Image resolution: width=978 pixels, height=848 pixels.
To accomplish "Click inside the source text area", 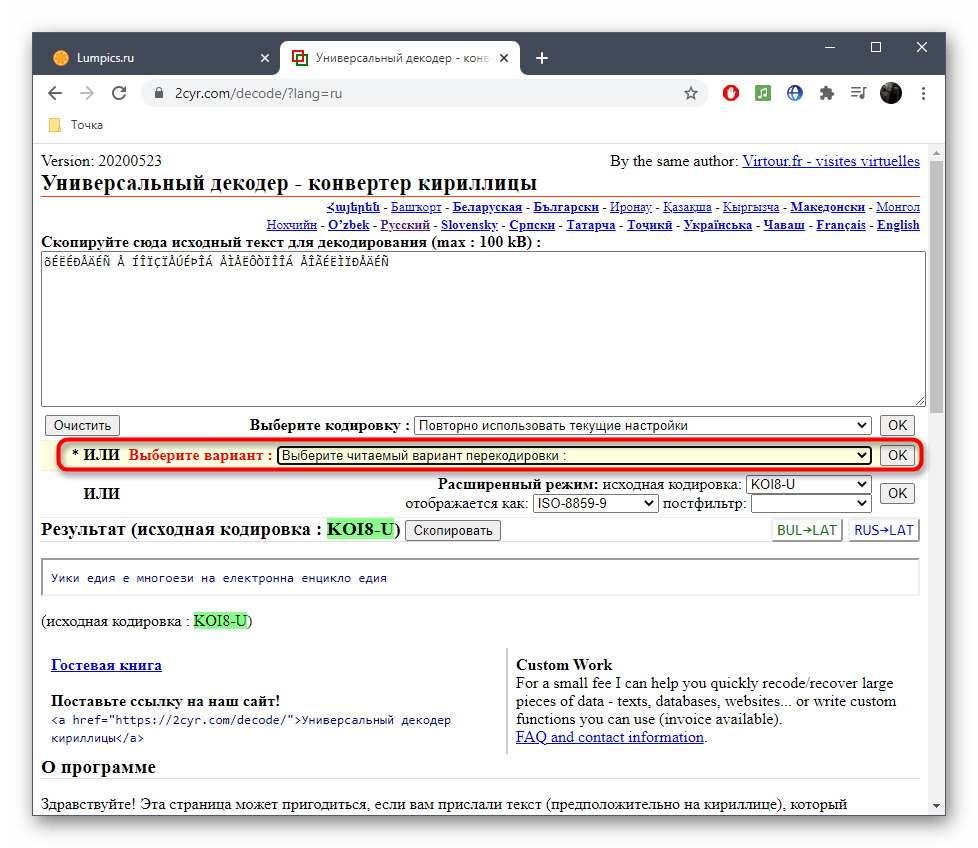I will [482, 330].
